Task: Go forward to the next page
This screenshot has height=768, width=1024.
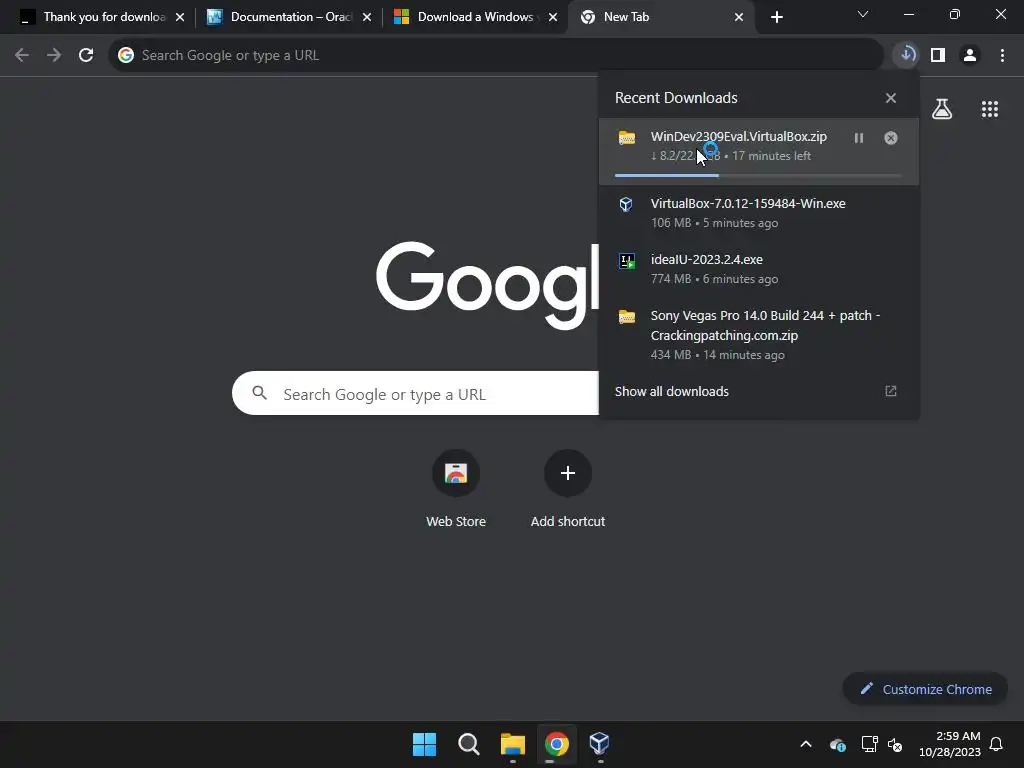Action: 54,55
